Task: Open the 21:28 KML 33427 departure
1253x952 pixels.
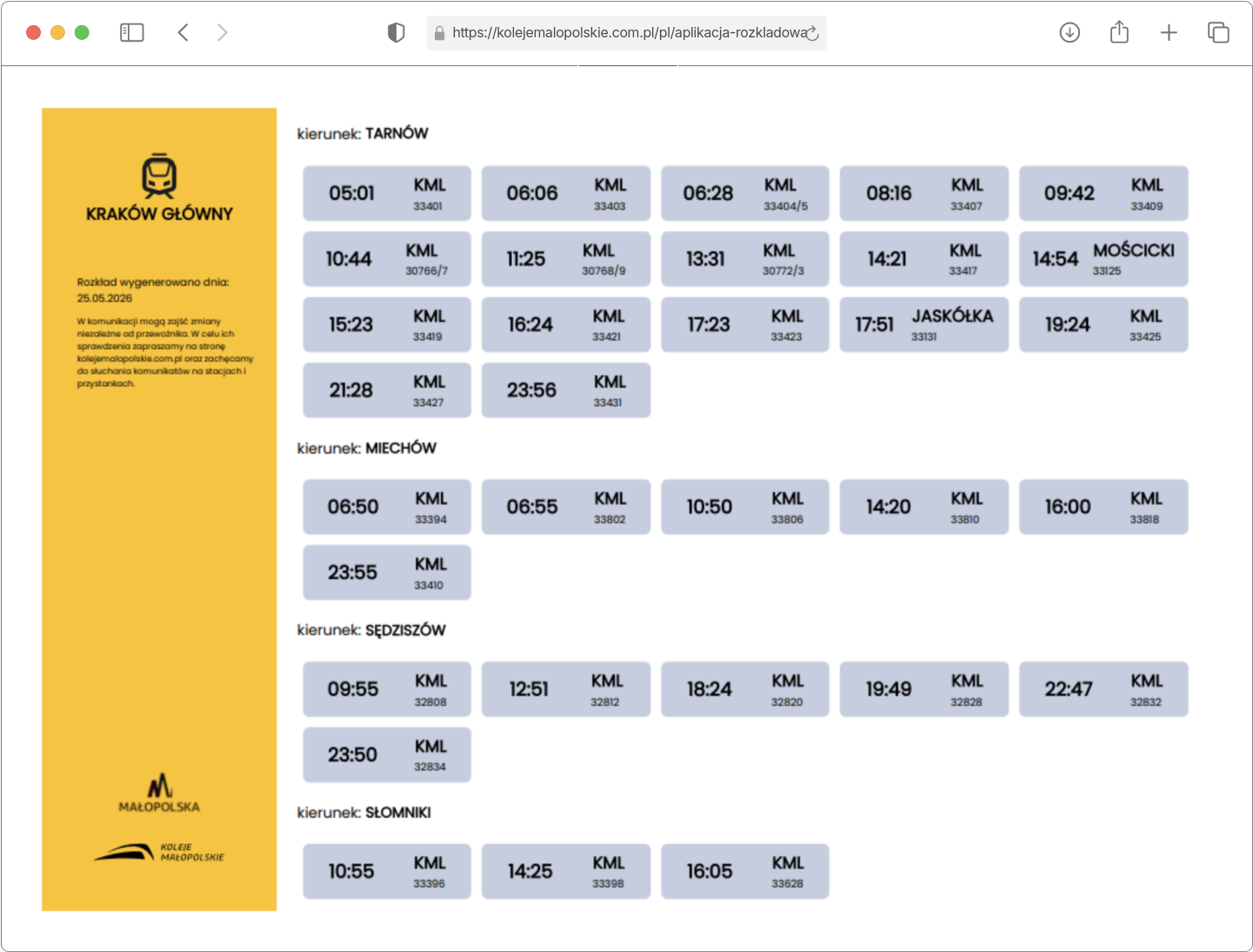Action: pyautogui.click(x=387, y=390)
